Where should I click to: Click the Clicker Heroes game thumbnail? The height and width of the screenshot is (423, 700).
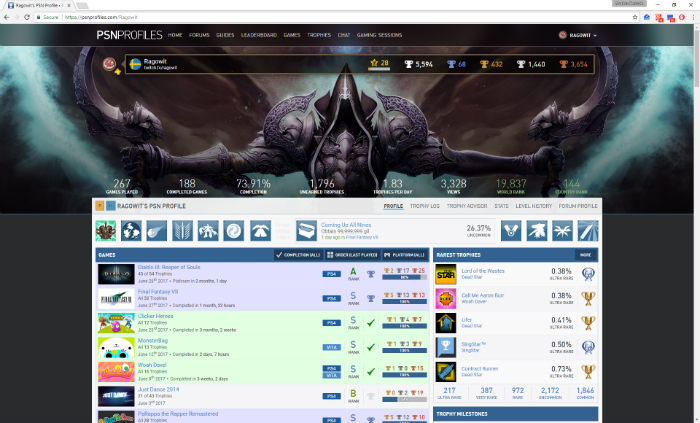tap(116, 323)
